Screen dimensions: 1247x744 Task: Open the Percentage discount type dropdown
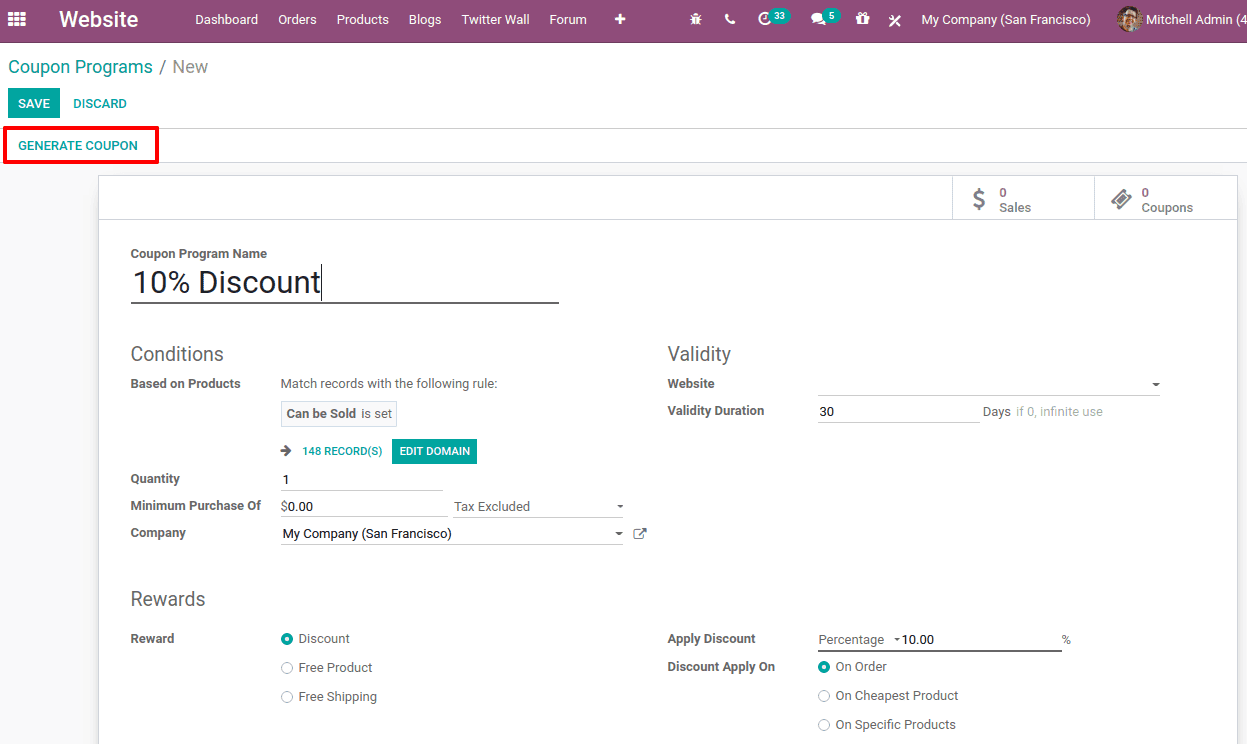click(x=858, y=640)
